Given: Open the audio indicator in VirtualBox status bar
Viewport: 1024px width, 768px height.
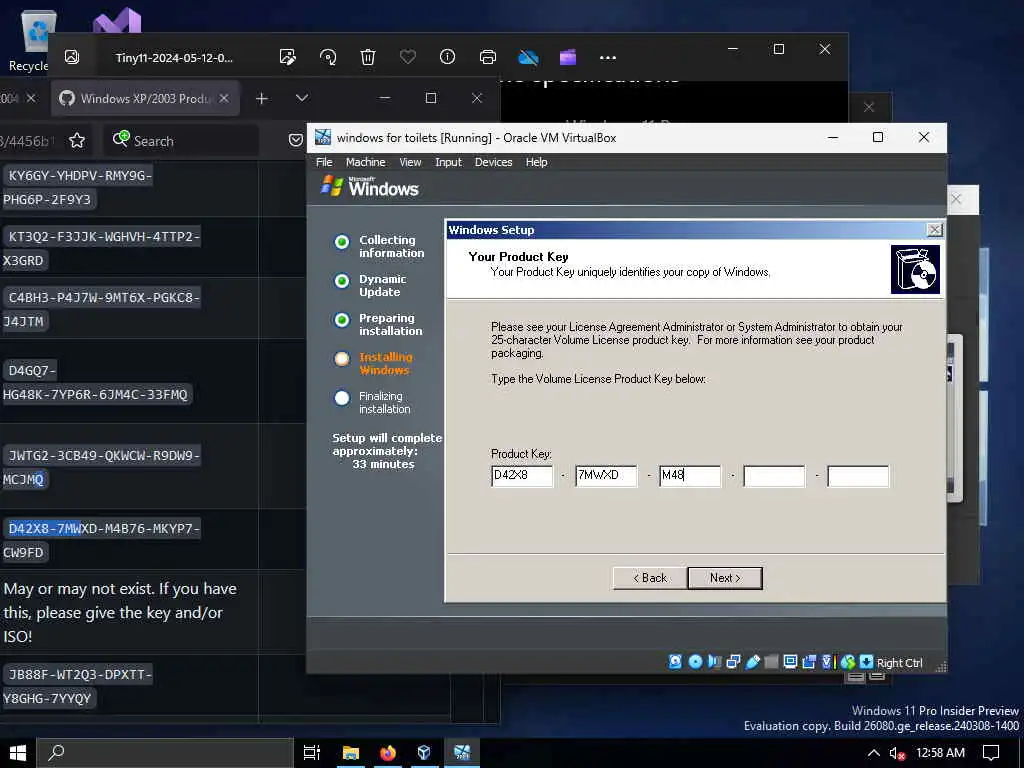Looking at the screenshot, I should (x=714, y=662).
